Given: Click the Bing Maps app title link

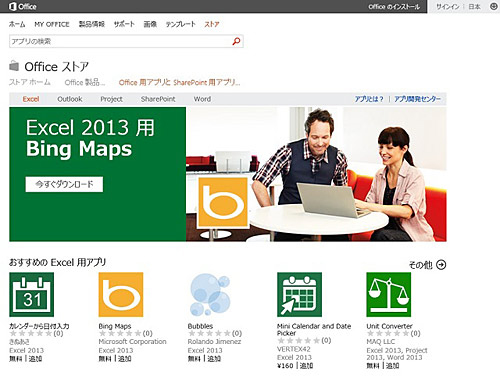Looking at the screenshot, I should pyautogui.click(x=115, y=326).
